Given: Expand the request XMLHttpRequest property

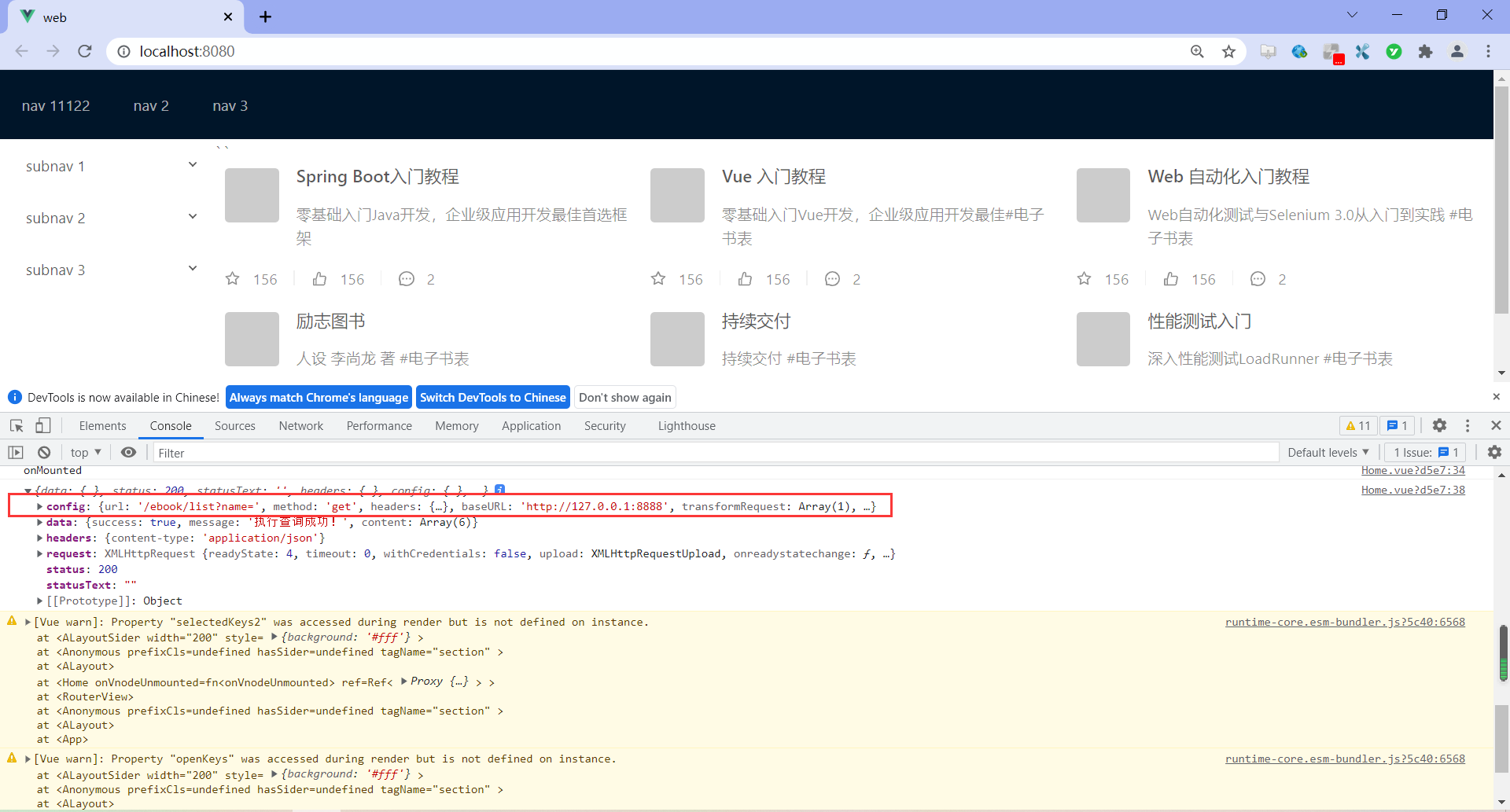Looking at the screenshot, I should tap(39, 553).
